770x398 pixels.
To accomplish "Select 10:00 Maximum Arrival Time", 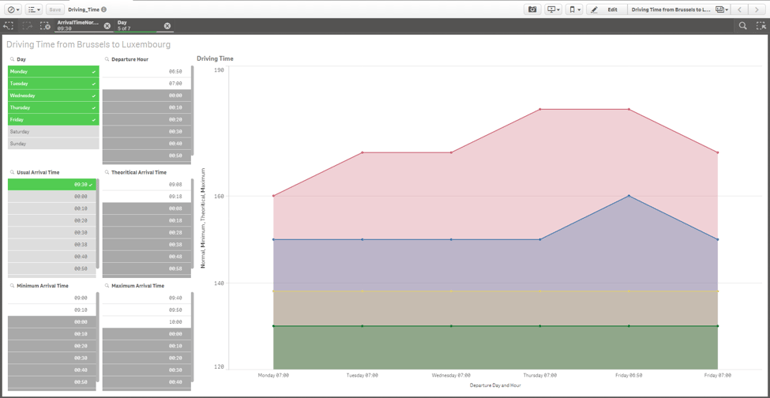I will tap(146, 322).
